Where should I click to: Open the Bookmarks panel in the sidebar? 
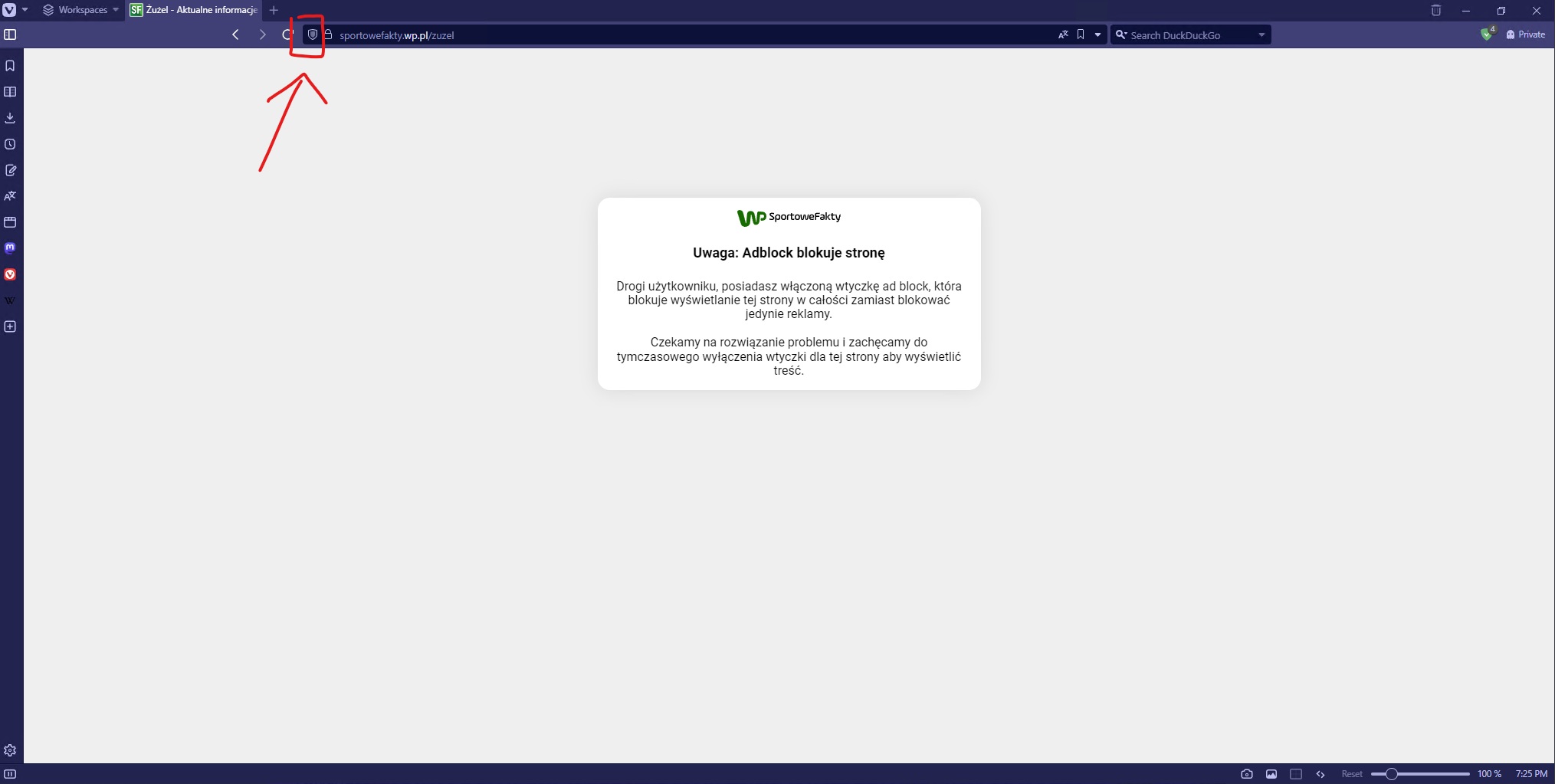click(x=10, y=66)
